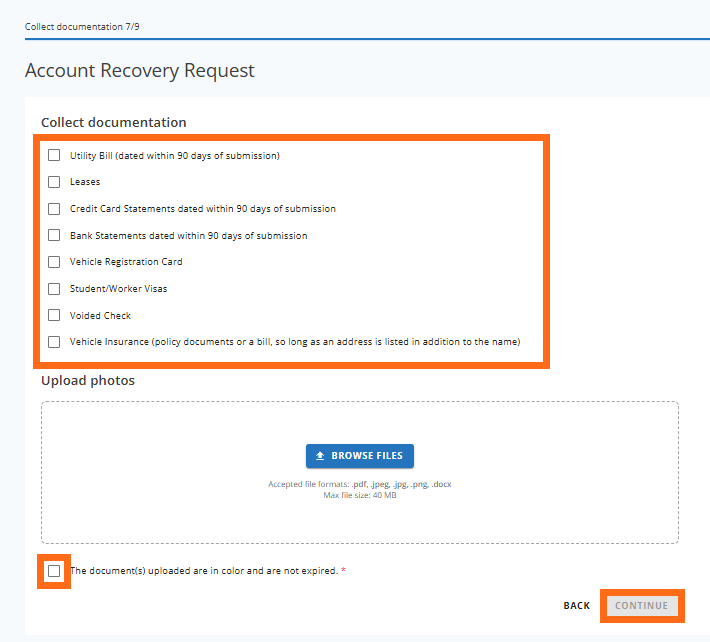This screenshot has height=642, width=710.
Task: Click the 'Collect documentation 7/9' step text
Action: (82, 27)
